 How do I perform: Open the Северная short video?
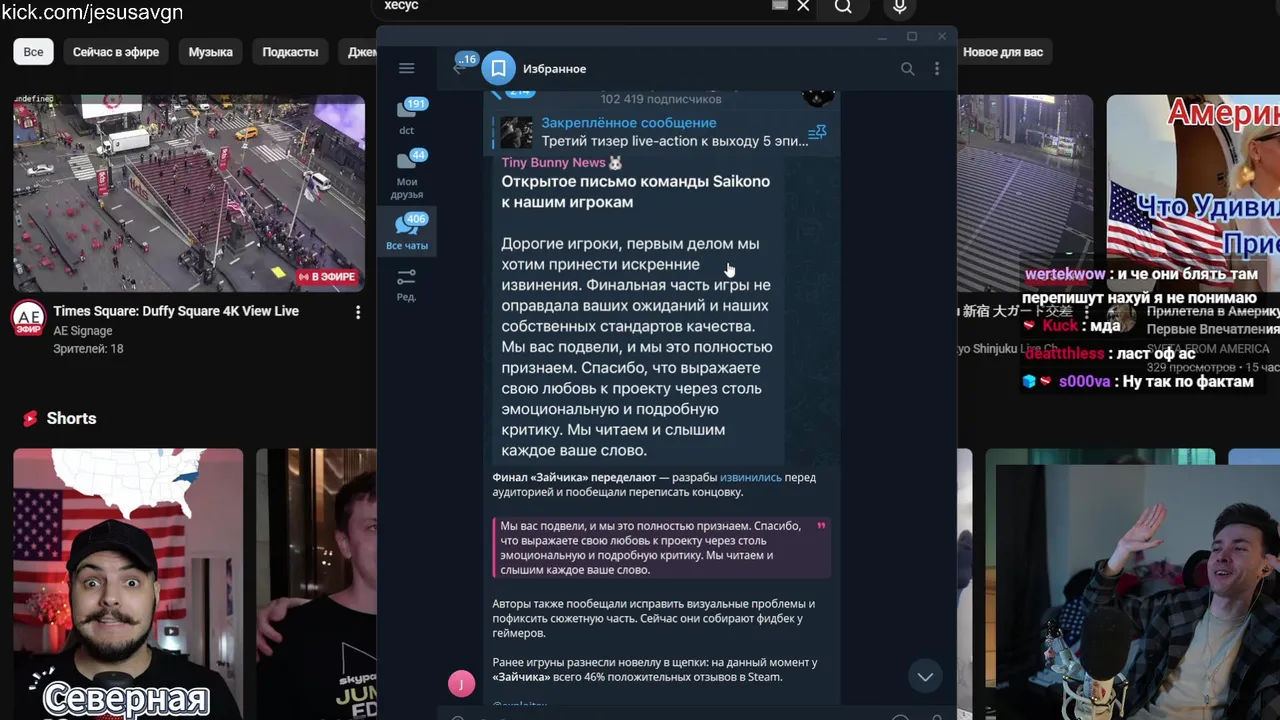tap(128, 584)
